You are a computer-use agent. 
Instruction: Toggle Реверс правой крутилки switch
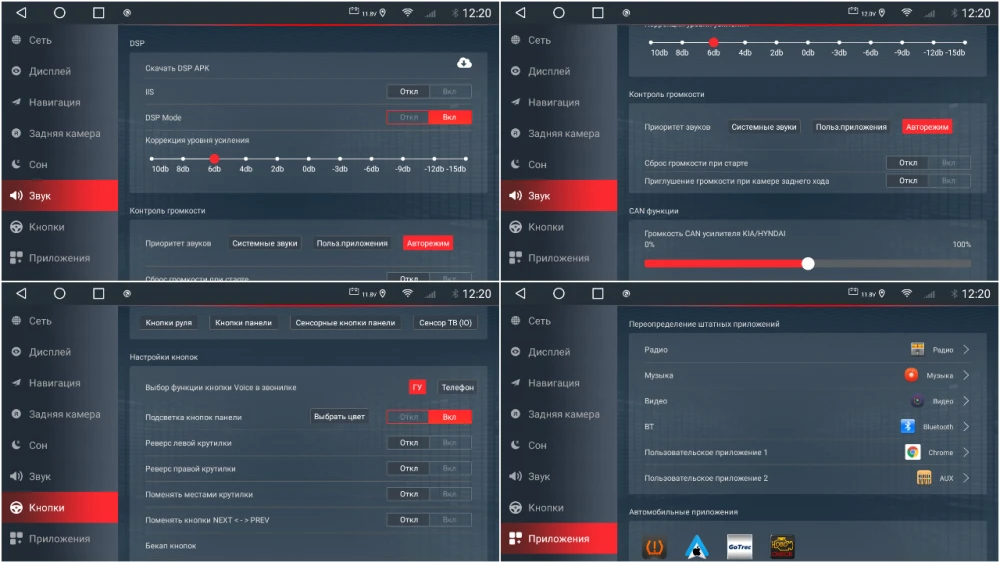[x=429, y=468]
